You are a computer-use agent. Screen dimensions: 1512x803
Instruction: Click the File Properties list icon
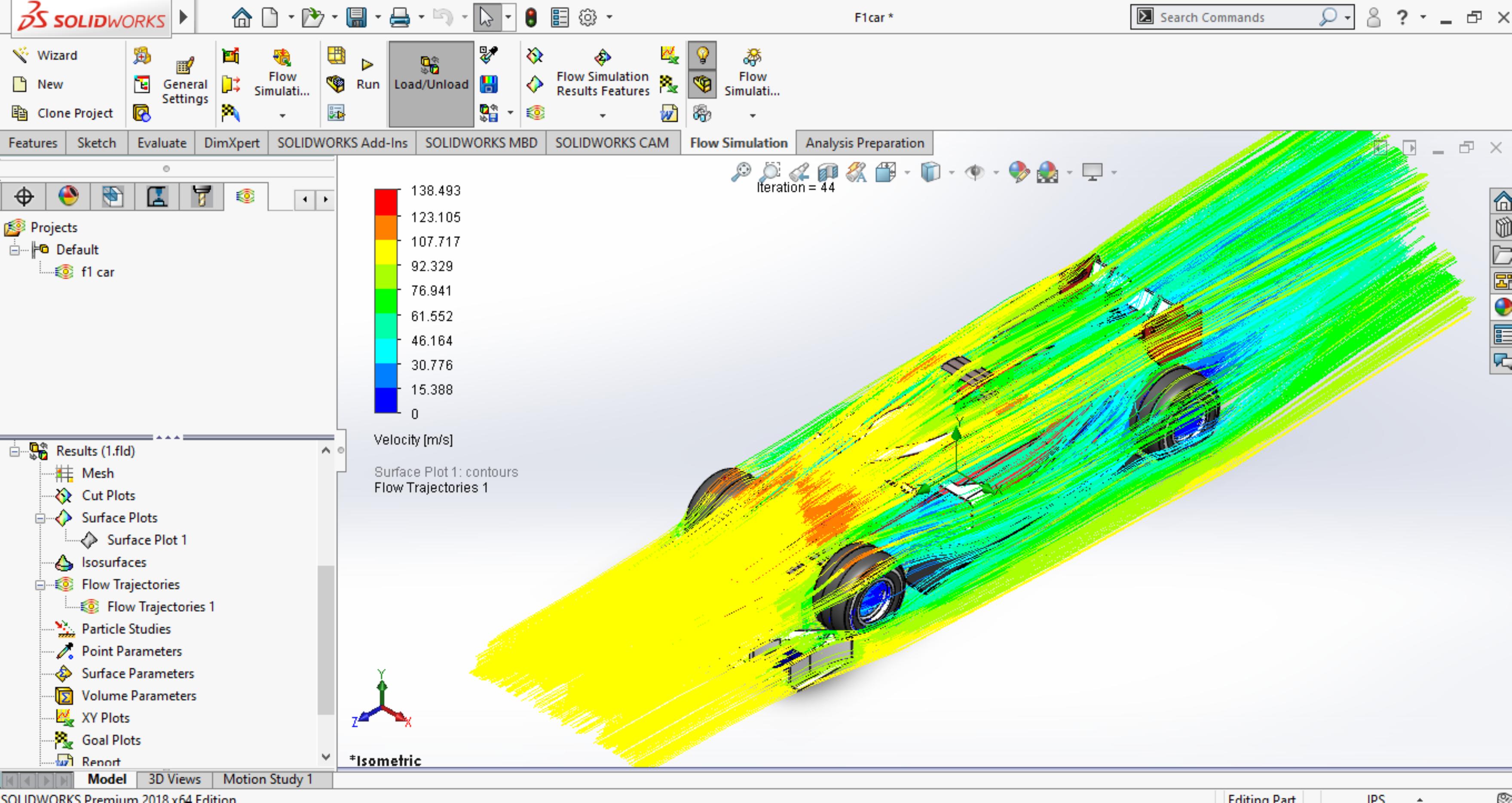click(x=559, y=18)
